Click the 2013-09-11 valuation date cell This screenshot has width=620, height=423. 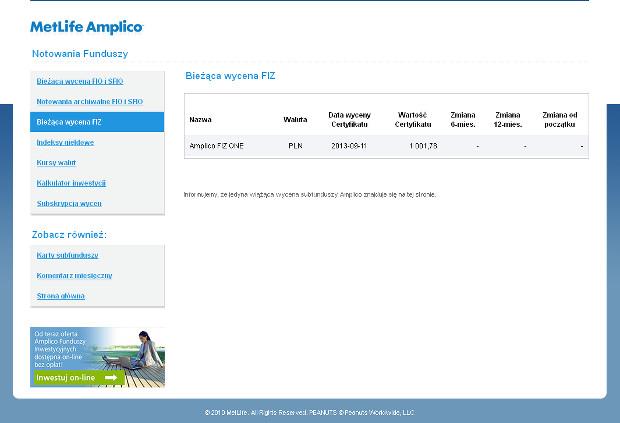pos(349,146)
